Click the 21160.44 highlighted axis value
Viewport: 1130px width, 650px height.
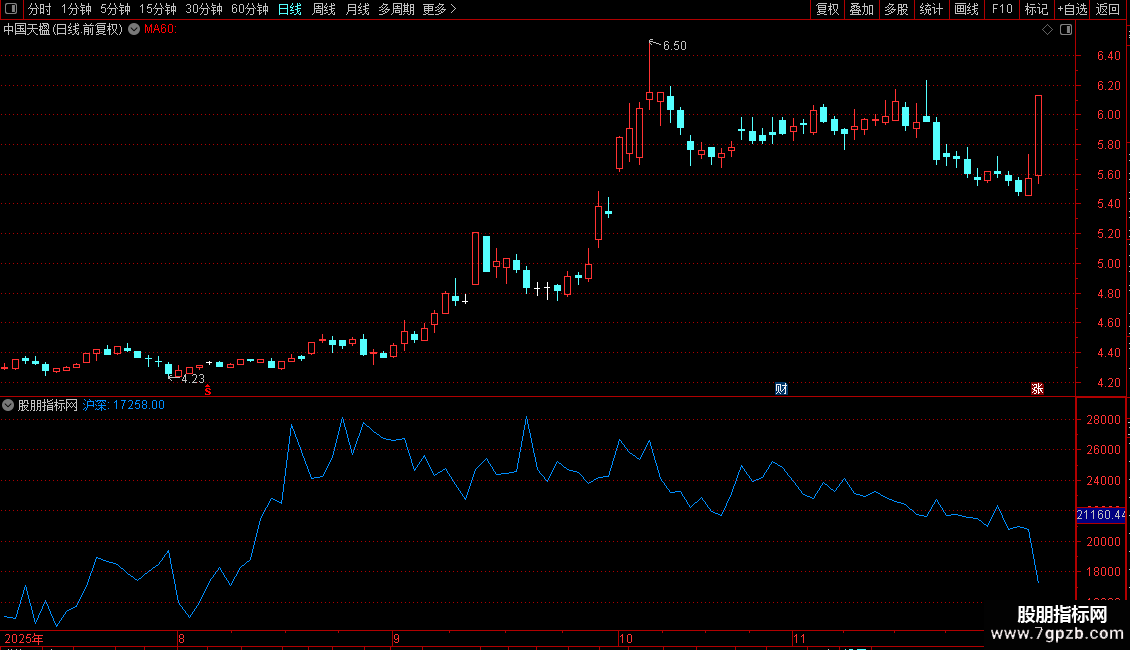(1100, 515)
